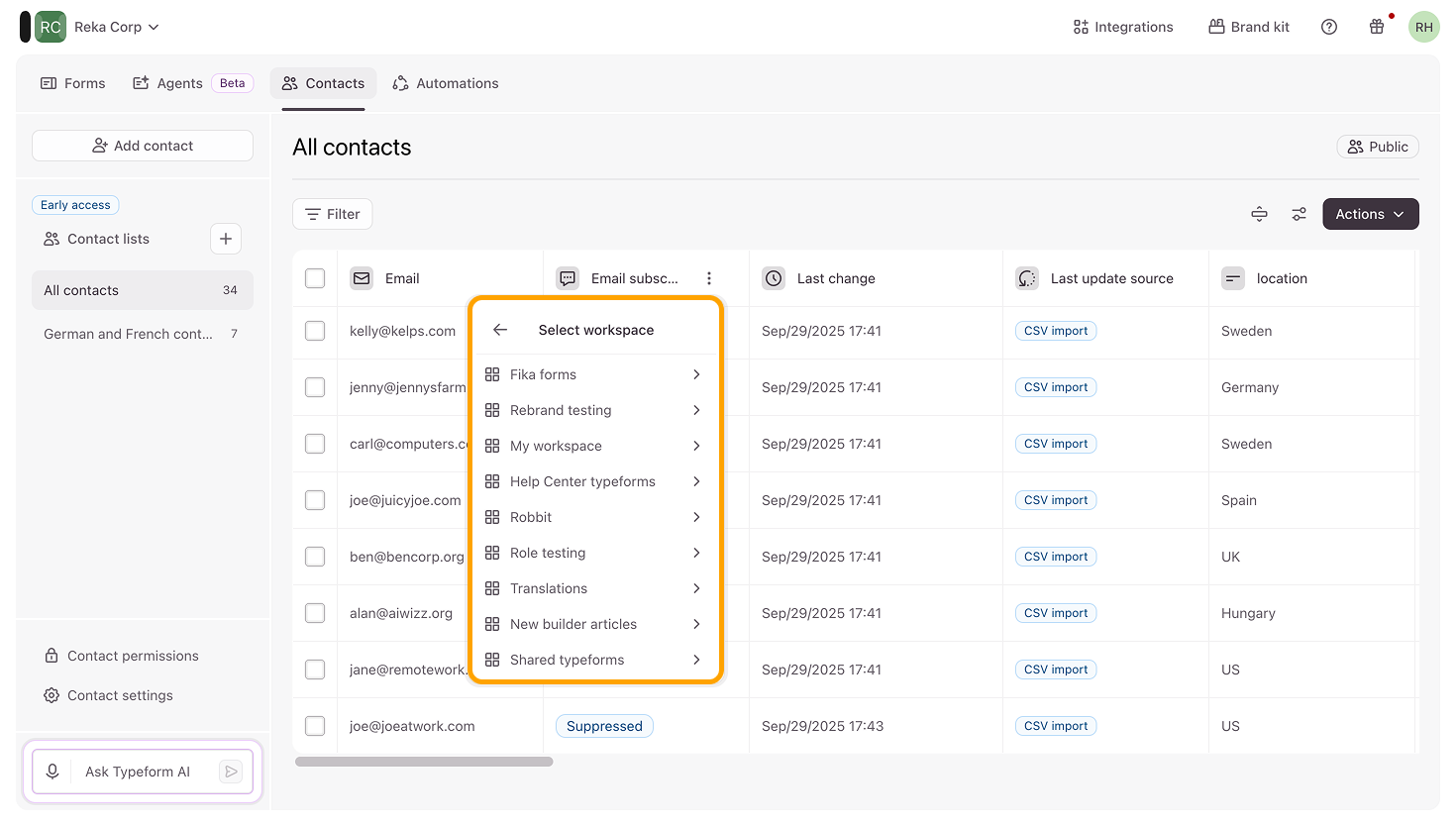This screenshot has width=1456, height=826.
Task: Open the Filter button
Action: pos(332,214)
